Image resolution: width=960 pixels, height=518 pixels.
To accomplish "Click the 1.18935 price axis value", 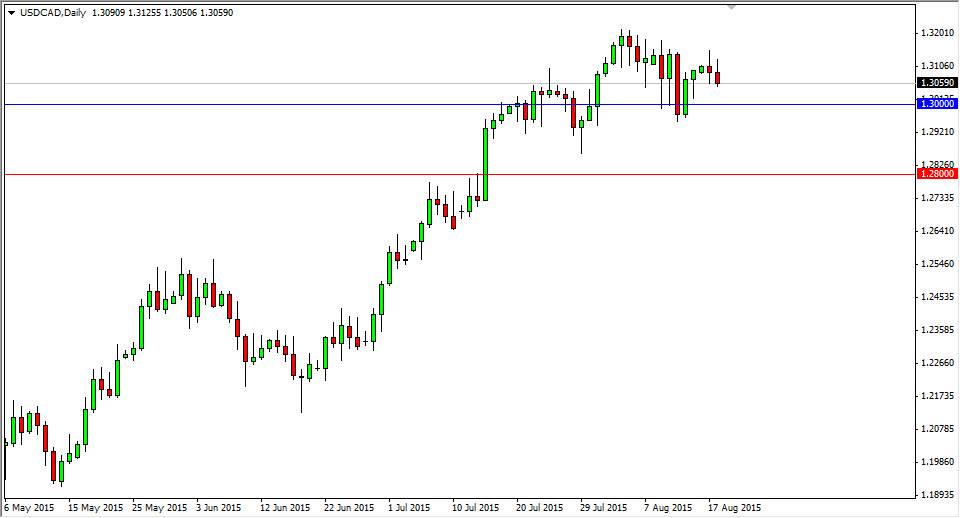I will coord(937,494).
